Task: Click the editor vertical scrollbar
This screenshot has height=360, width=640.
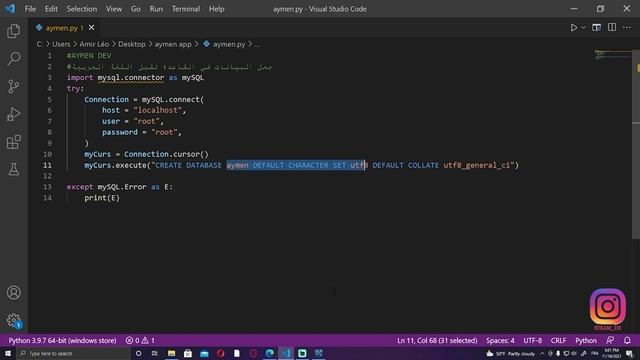Action: pyautogui.click(x=636, y=144)
